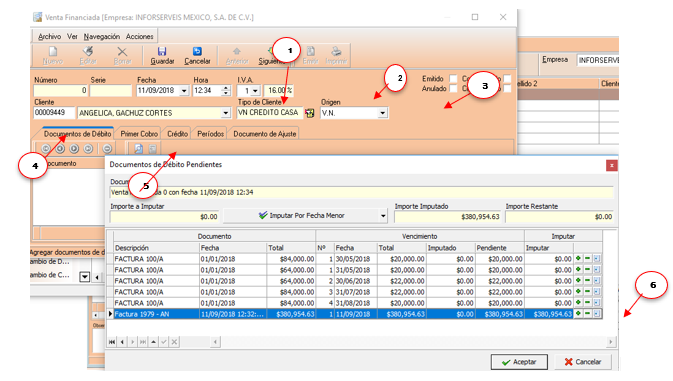Click left arrow of the dialog's horizontal scrollbar
Image resolution: width=673 pixels, height=381 pixels.
pyautogui.click(x=215, y=342)
